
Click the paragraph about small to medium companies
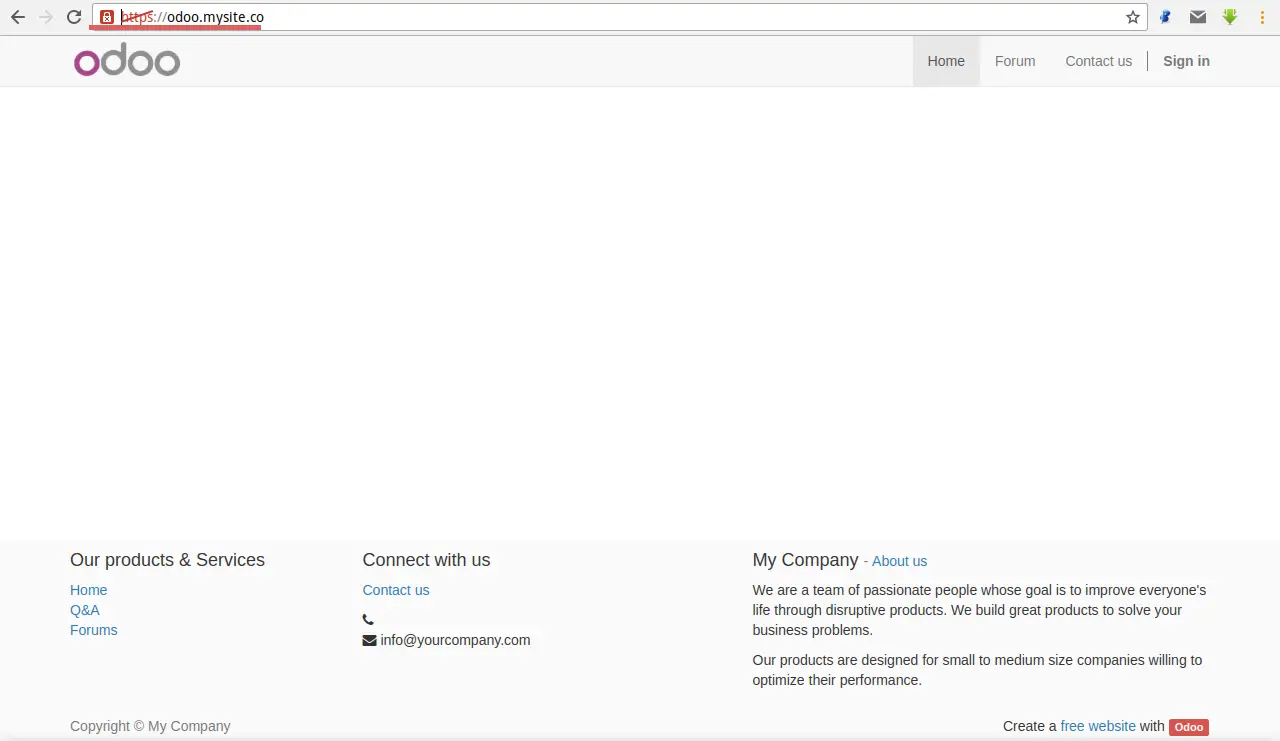point(977,670)
